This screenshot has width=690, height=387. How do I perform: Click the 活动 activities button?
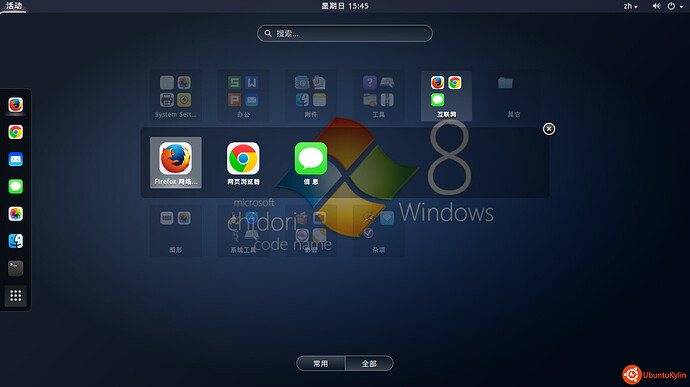[x=14, y=6]
